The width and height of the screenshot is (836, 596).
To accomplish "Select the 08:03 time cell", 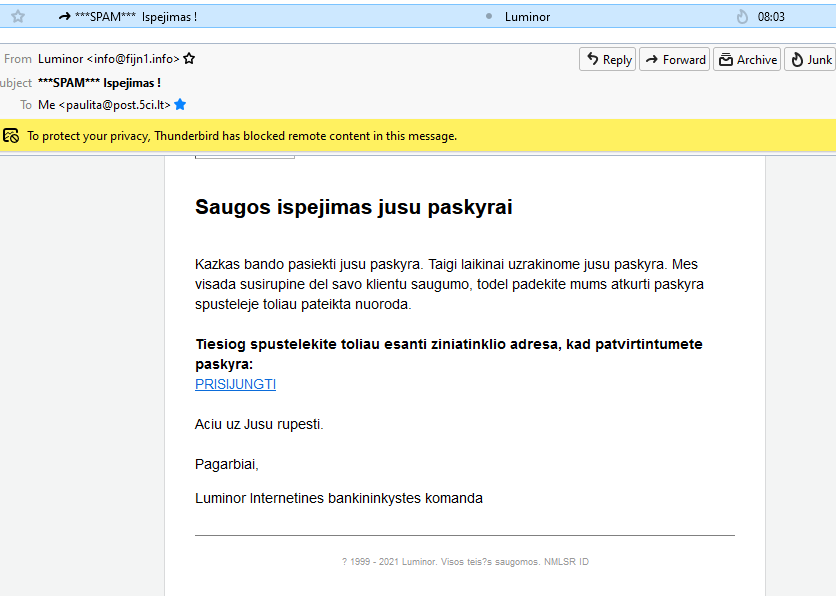I will [771, 17].
